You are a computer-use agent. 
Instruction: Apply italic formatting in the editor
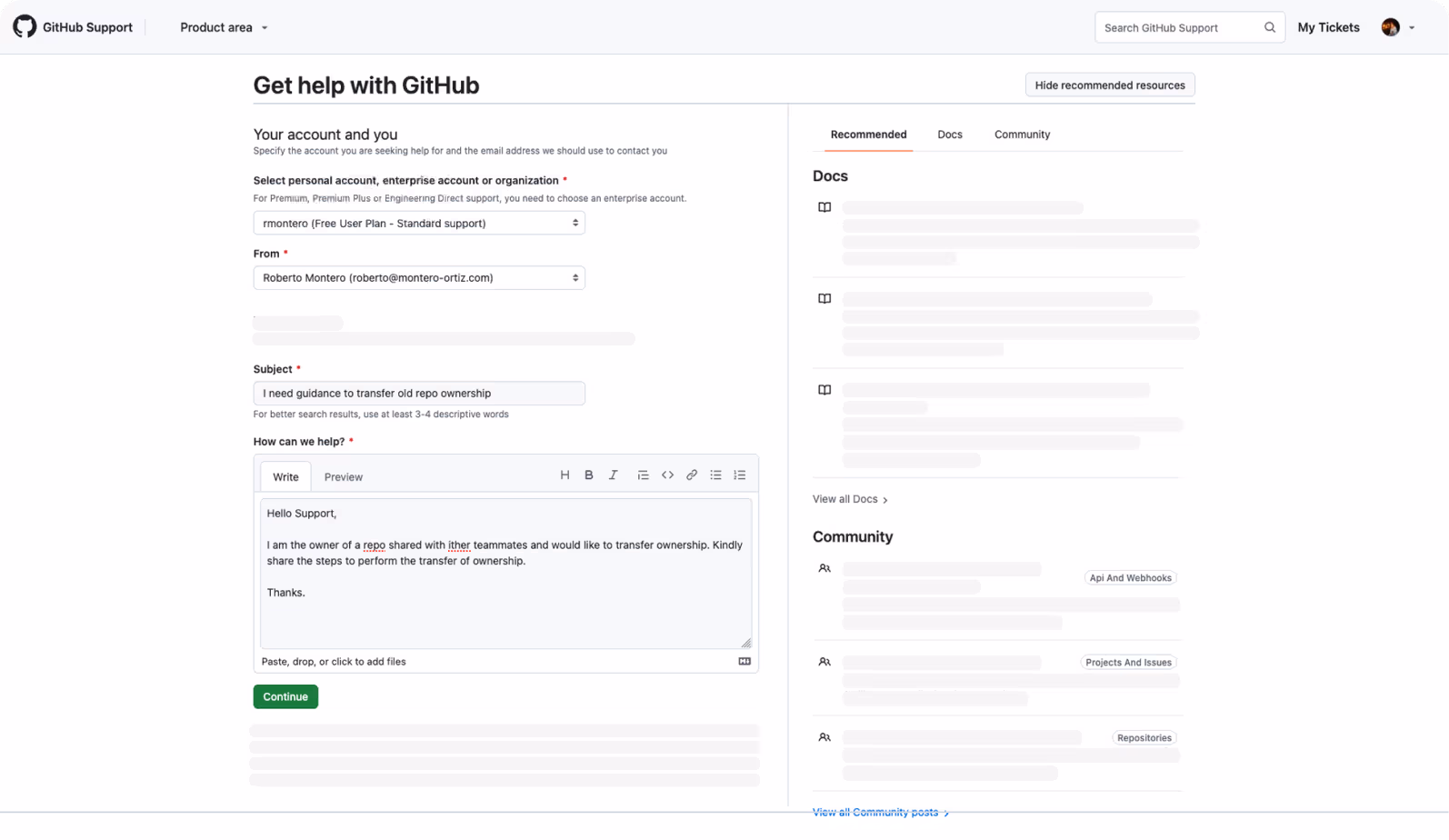click(x=614, y=475)
